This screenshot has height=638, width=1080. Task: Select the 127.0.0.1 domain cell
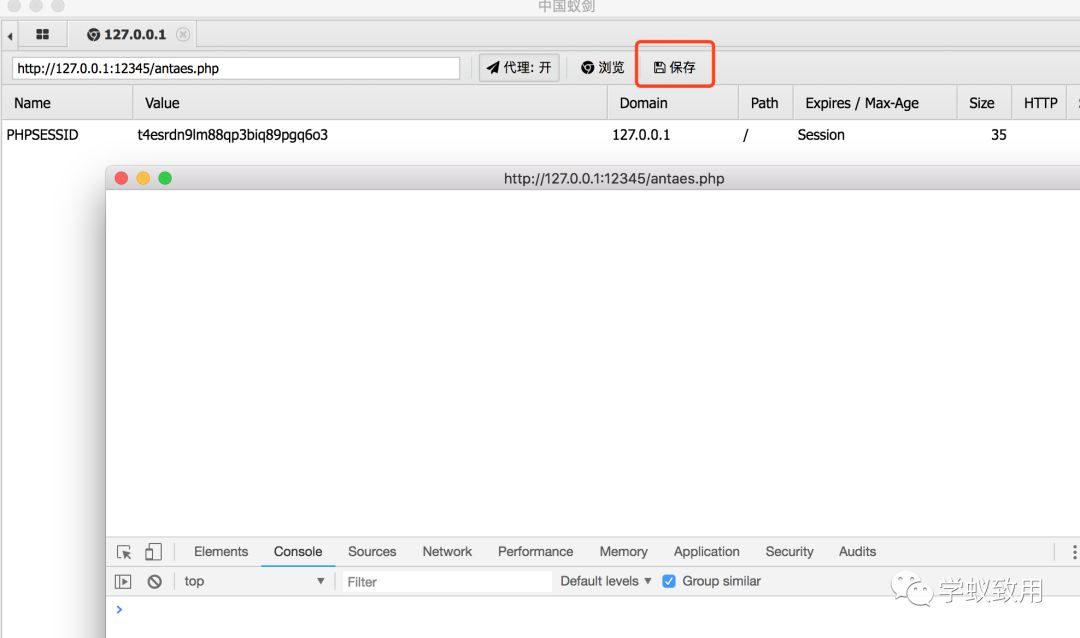[x=641, y=135]
